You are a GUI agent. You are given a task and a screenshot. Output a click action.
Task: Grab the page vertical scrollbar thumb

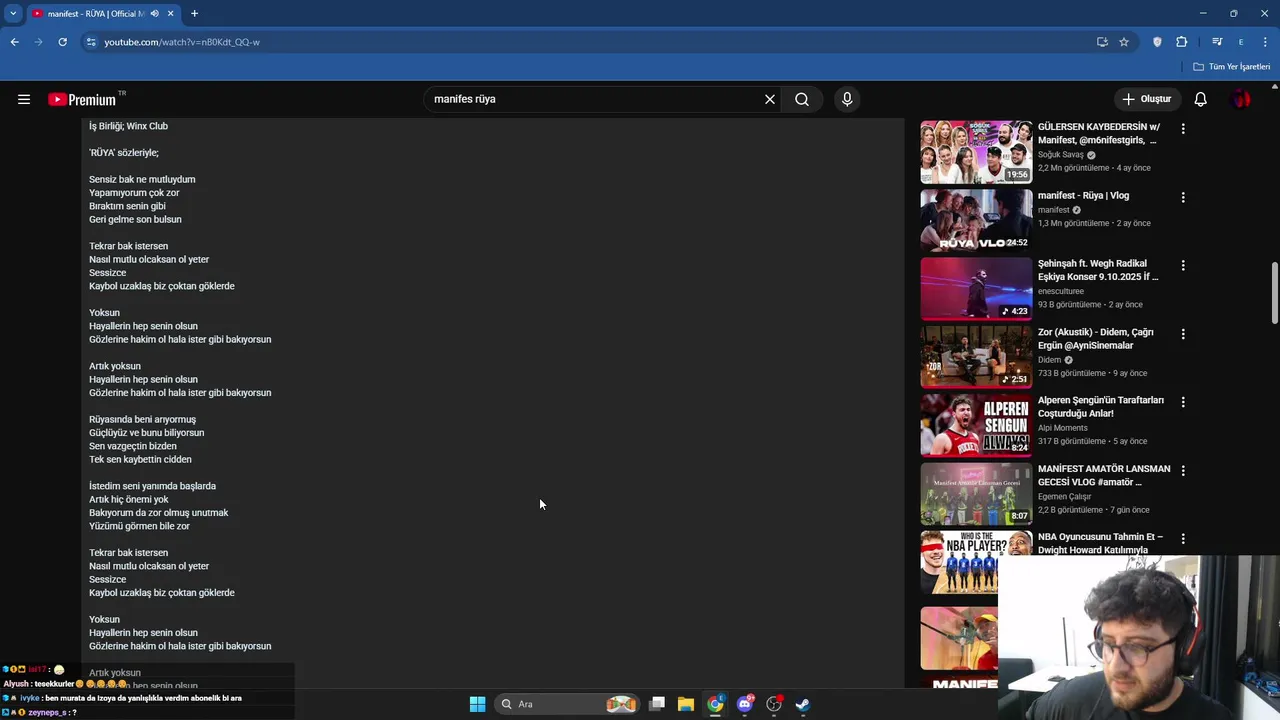click(x=1274, y=293)
